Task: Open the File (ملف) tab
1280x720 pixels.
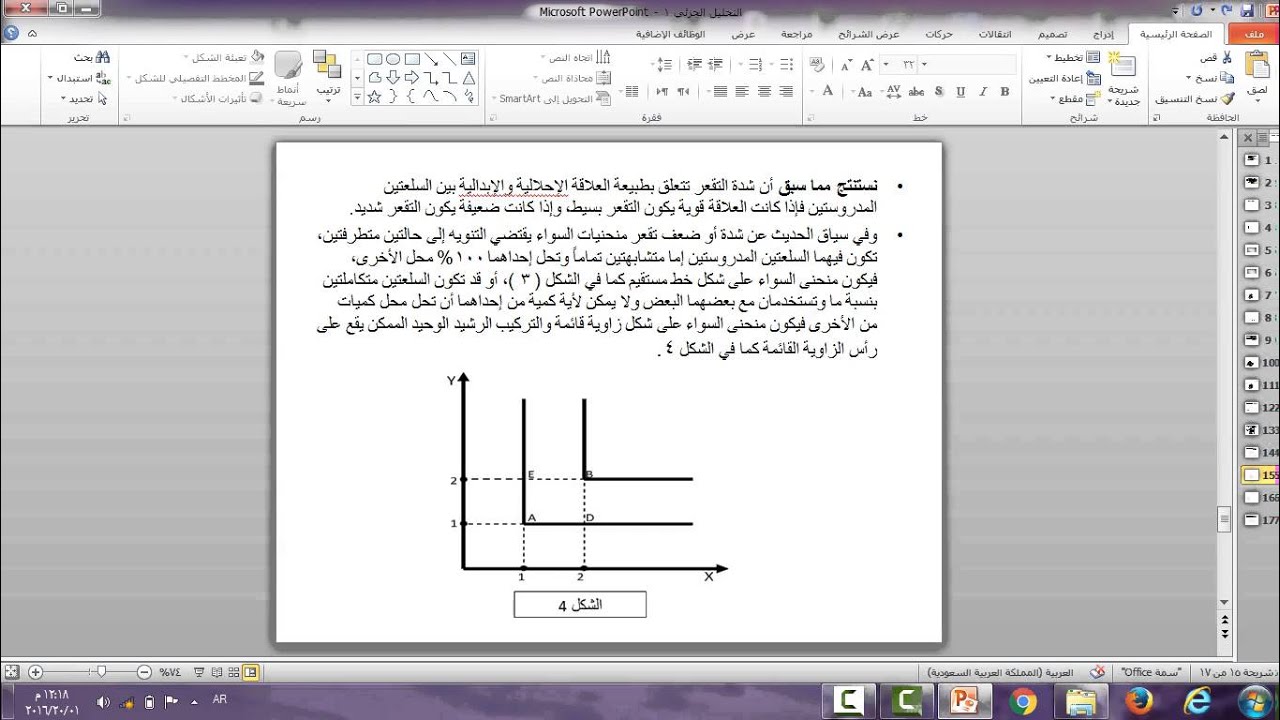Action: click(1256, 34)
